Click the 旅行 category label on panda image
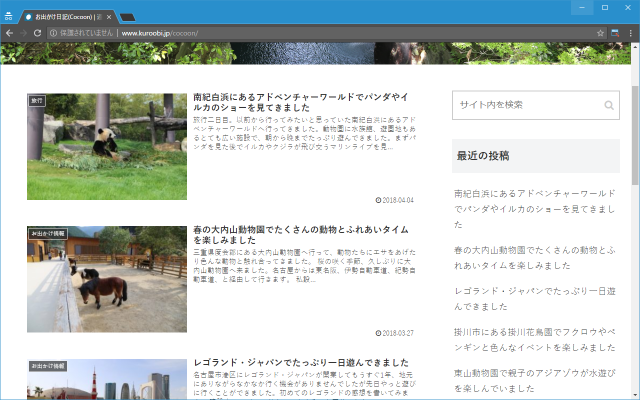The image size is (640, 400). (37, 100)
